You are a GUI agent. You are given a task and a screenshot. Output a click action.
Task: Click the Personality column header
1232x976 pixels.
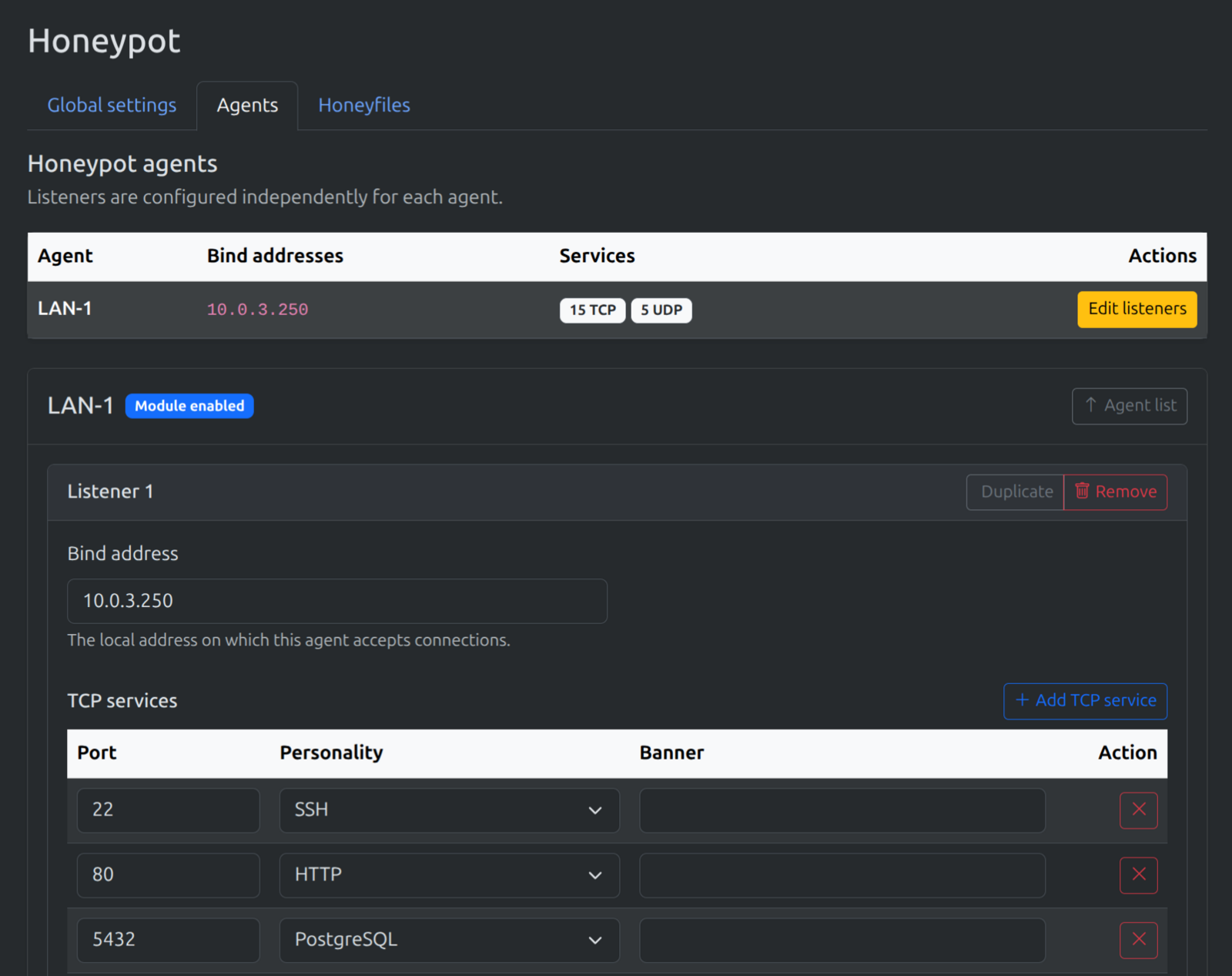coord(331,753)
